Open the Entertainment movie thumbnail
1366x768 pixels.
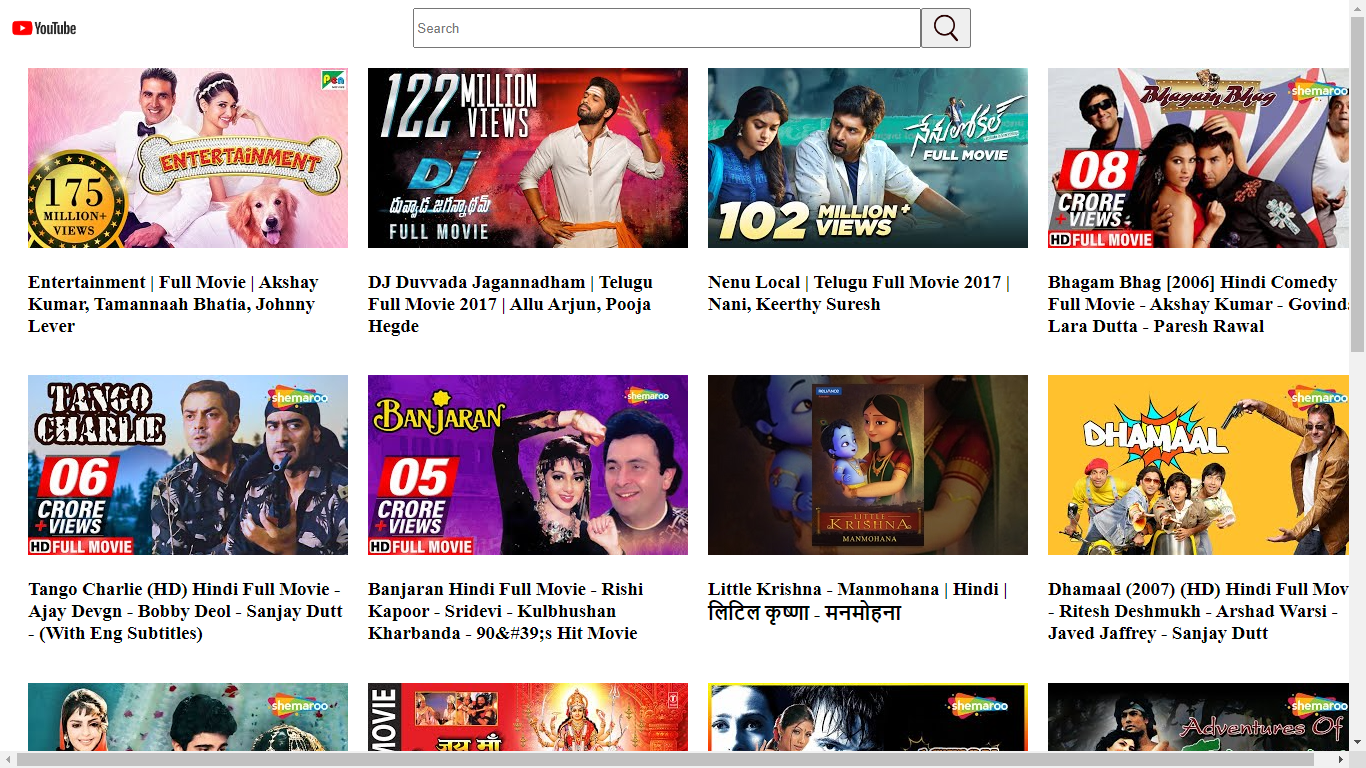coord(188,158)
